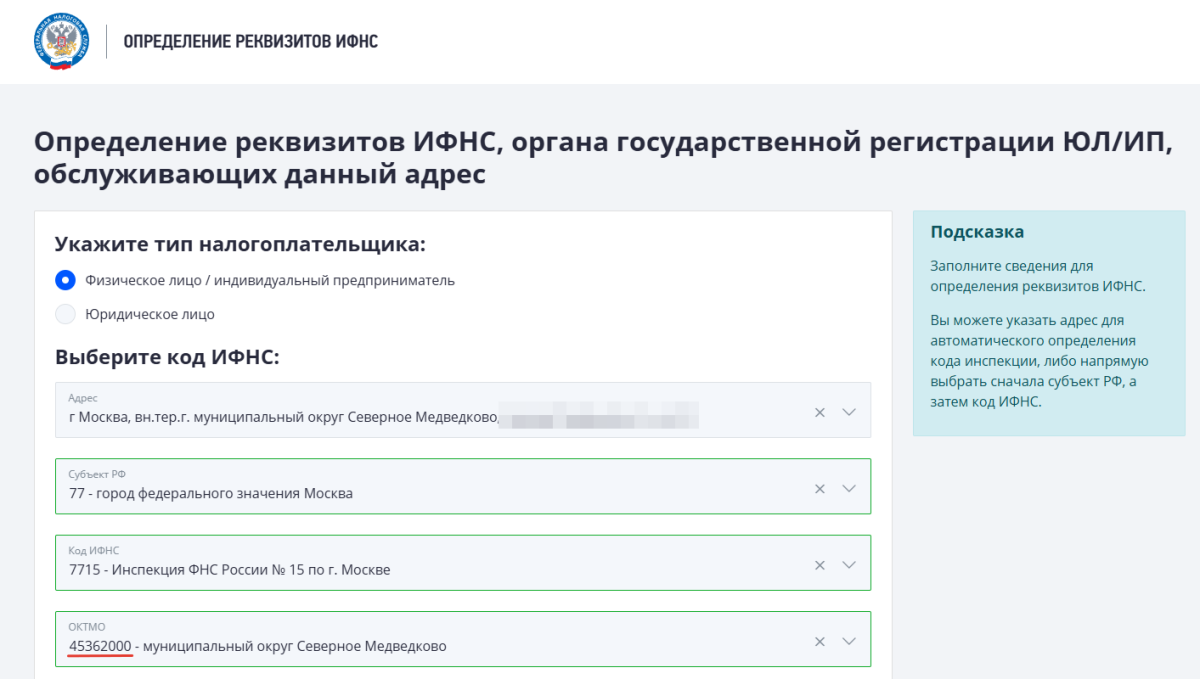The image size is (1200, 679).
Task: Click the Federal Tax Service emblem logo
Action: tap(61, 42)
